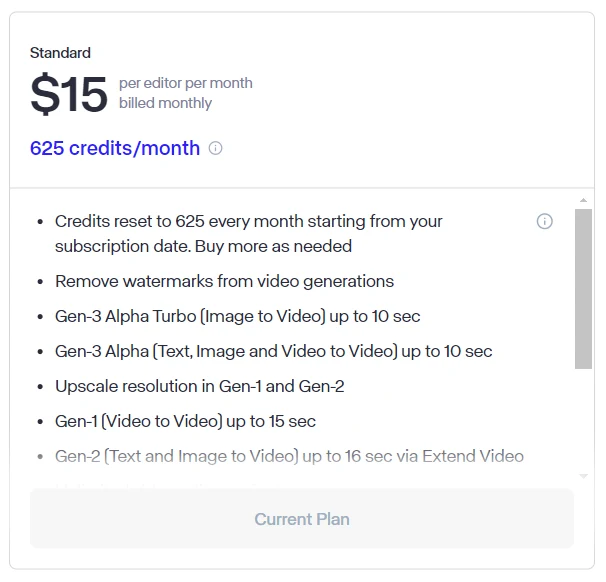This screenshot has height=582, width=606.
Task: Select the Gen-3 Alpha Turbo feature line
Action: [238, 316]
